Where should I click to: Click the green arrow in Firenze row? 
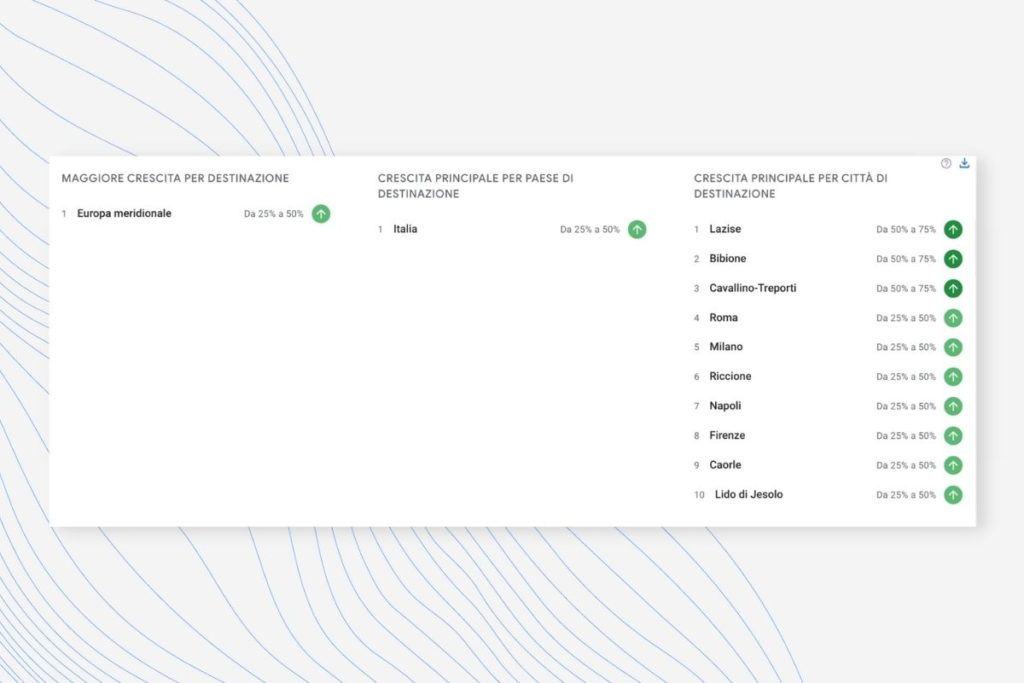[x=953, y=436]
